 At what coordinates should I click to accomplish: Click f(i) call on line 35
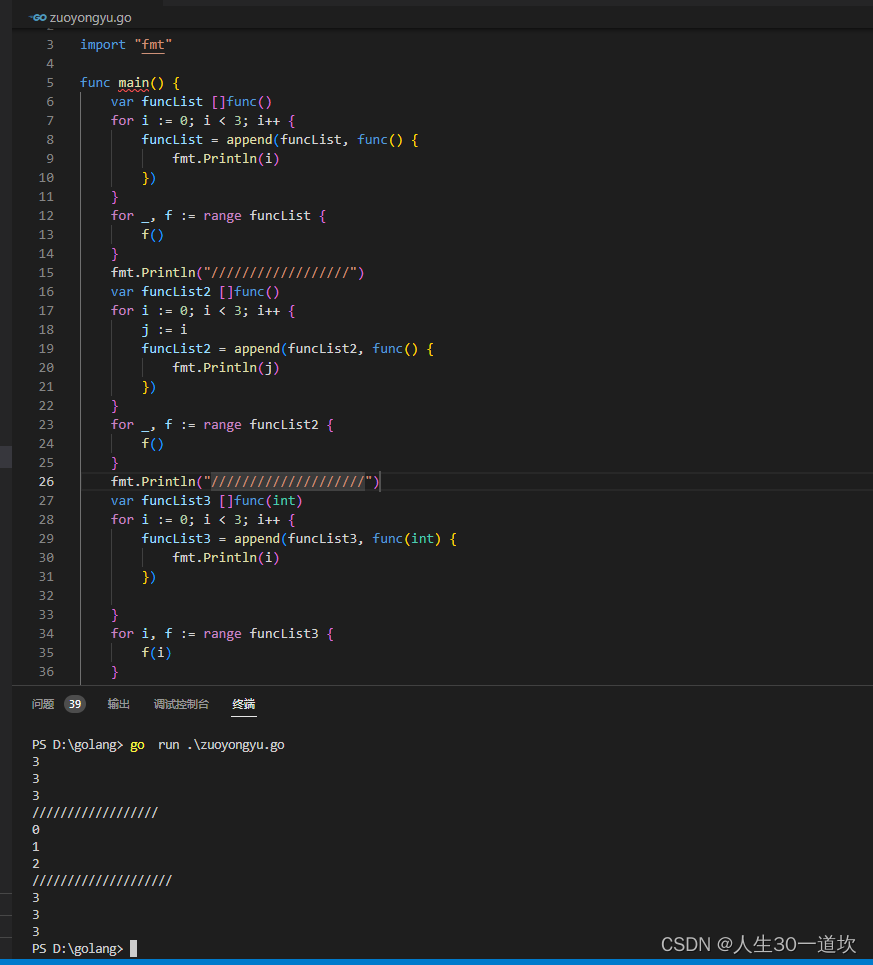pyautogui.click(x=156, y=652)
